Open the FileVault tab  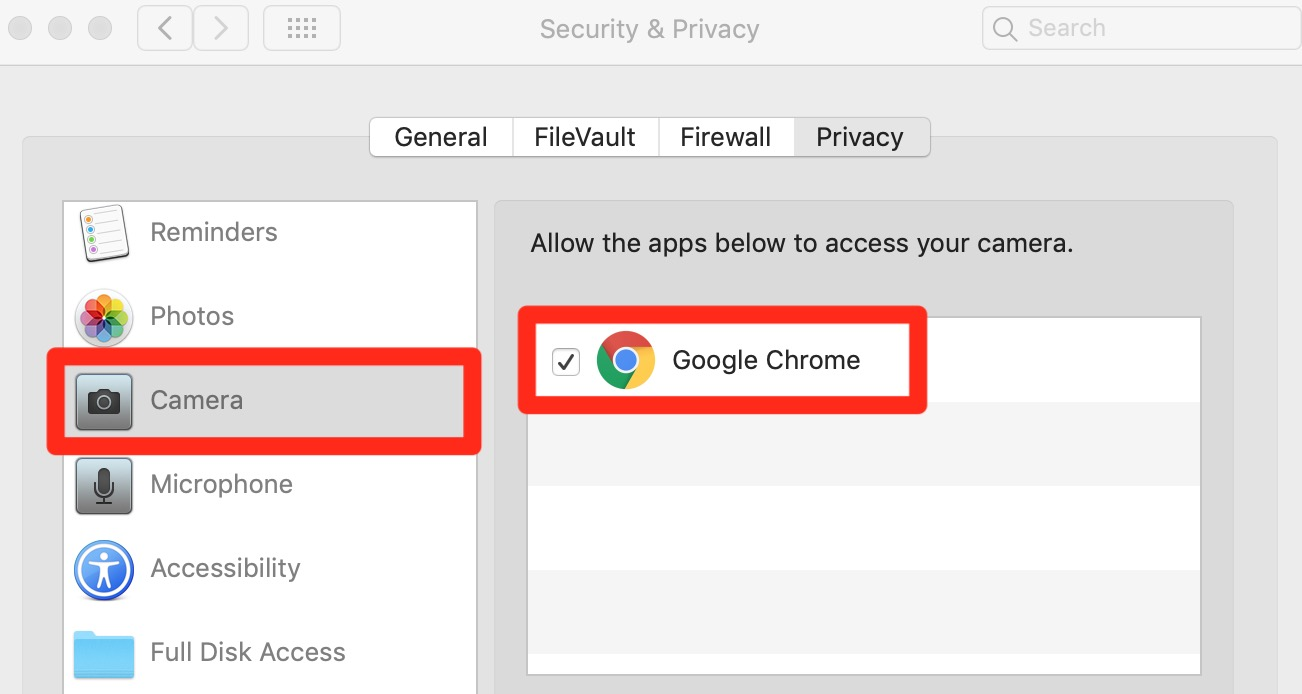[585, 137]
